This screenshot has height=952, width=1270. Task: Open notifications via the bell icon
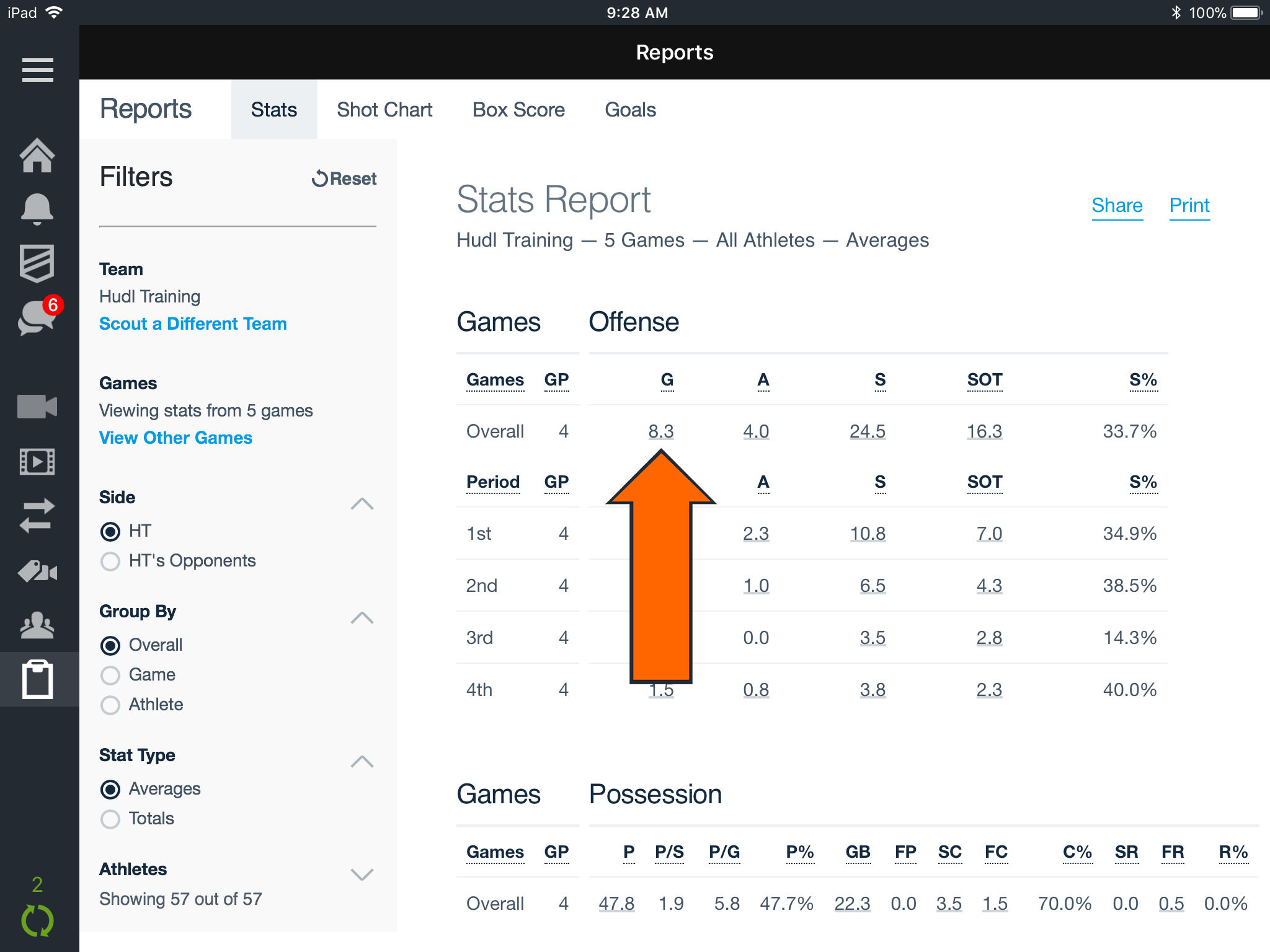tap(38, 209)
